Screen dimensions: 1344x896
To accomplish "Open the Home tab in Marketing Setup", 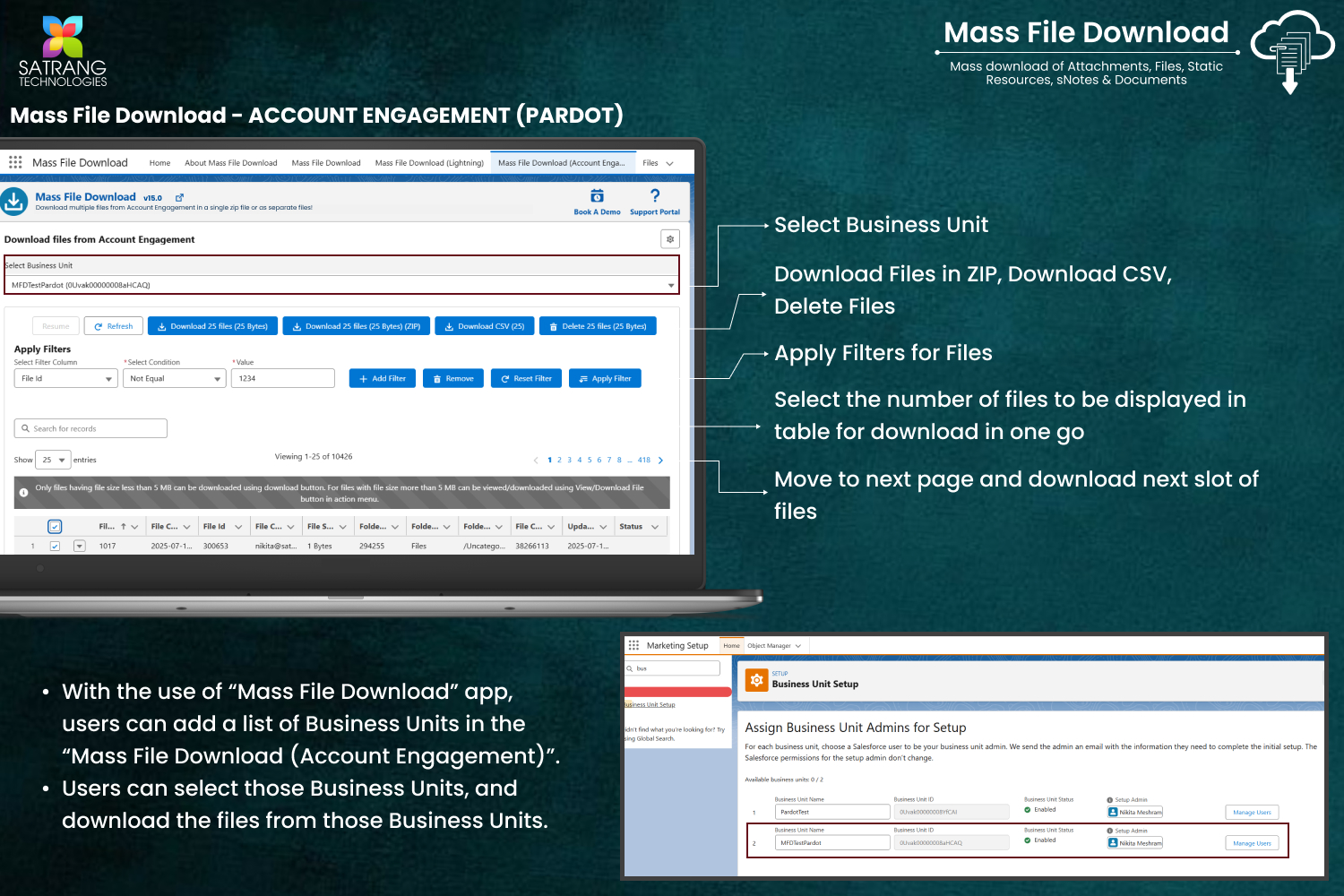I will (732, 646).
